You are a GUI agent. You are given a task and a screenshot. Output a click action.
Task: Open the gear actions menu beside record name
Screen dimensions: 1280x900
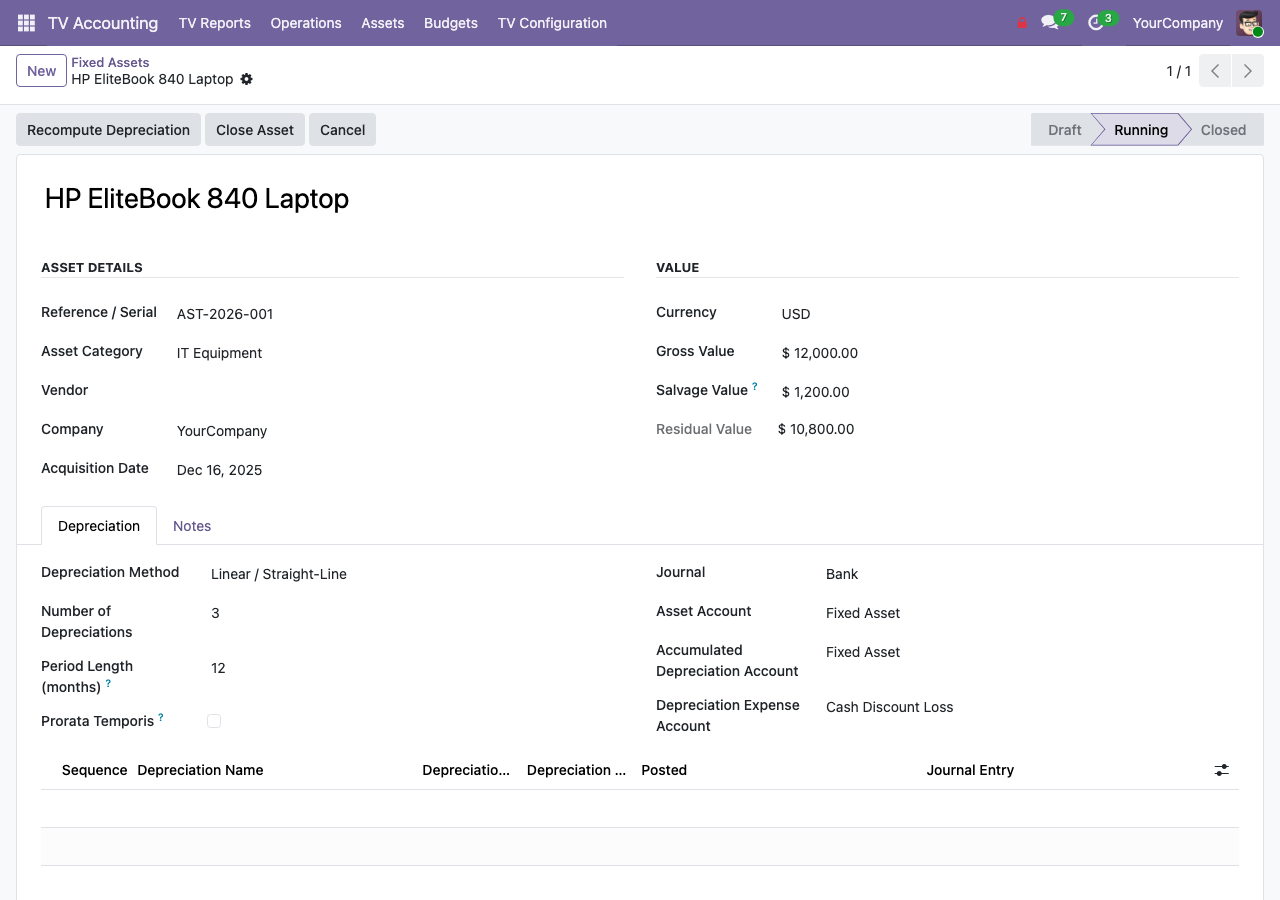coord(247,79)
